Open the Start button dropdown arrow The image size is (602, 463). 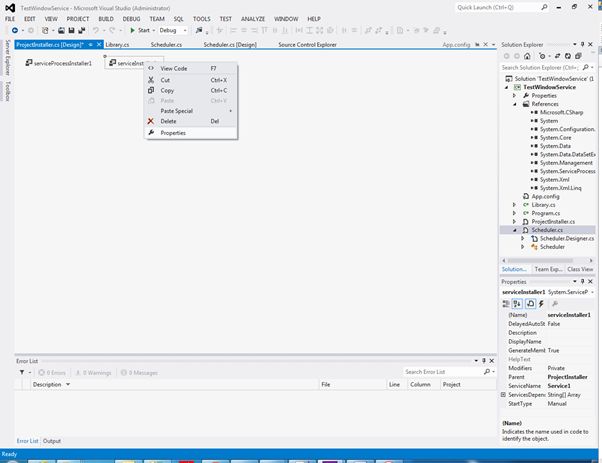[x=154, y=30]
